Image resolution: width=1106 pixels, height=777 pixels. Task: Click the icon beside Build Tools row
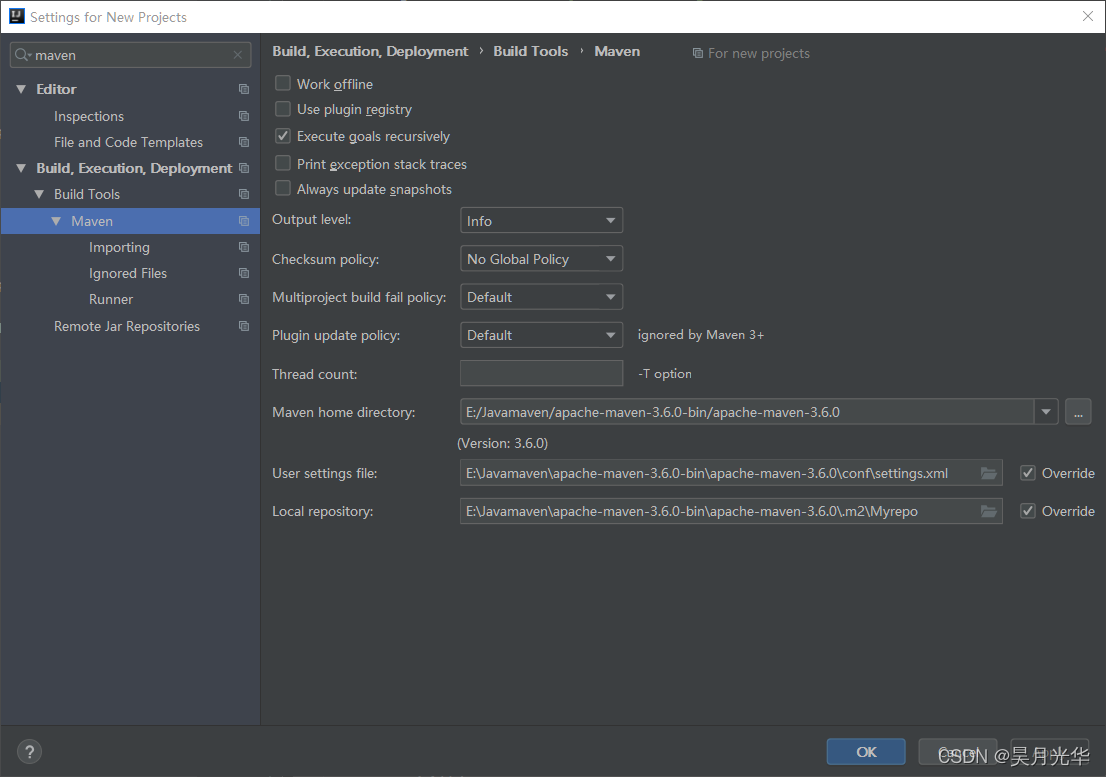click(244, 194)
